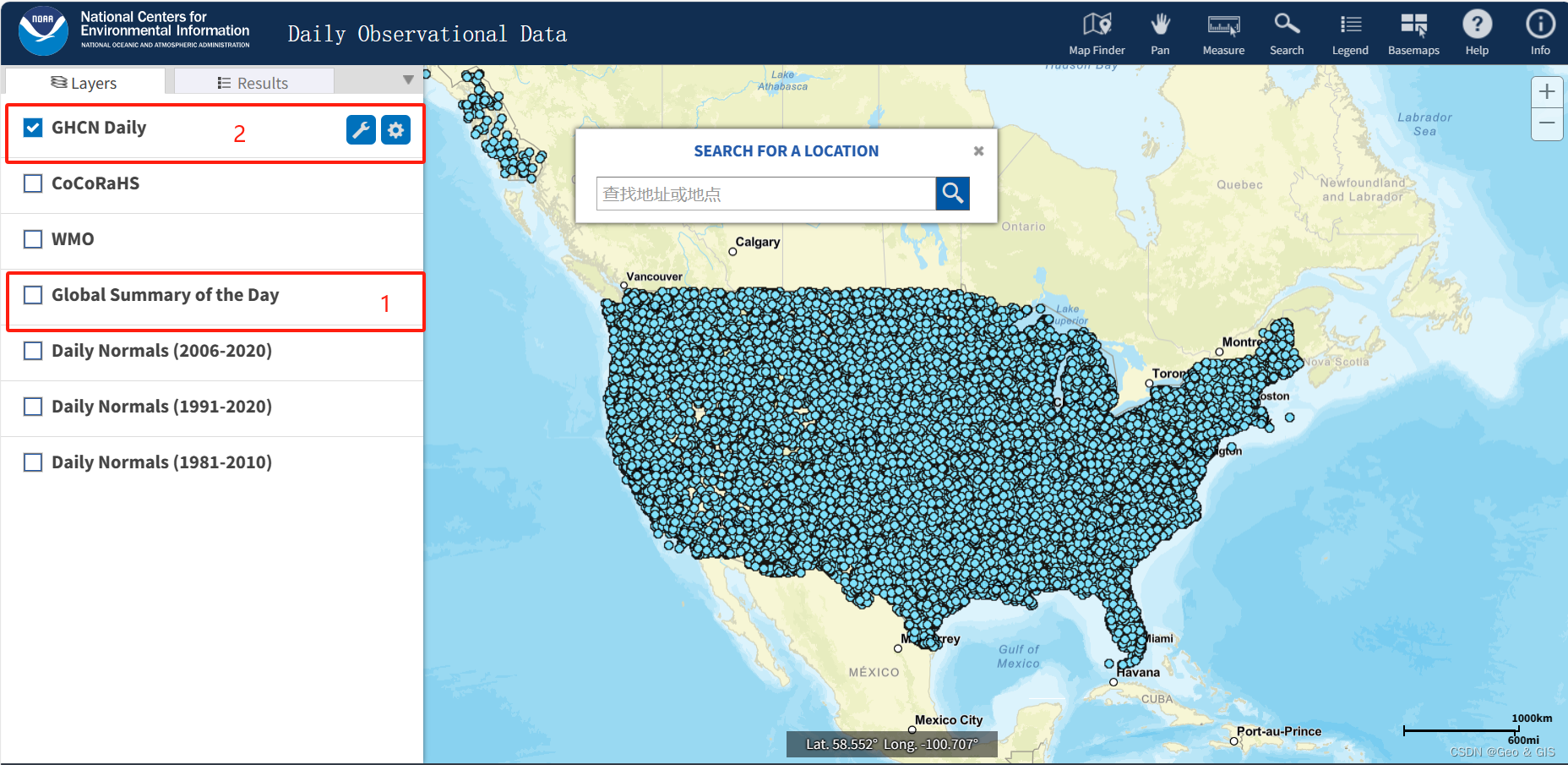Activate the Pan hand tool
1568x765 pixels.
[x=1160, y=34]
